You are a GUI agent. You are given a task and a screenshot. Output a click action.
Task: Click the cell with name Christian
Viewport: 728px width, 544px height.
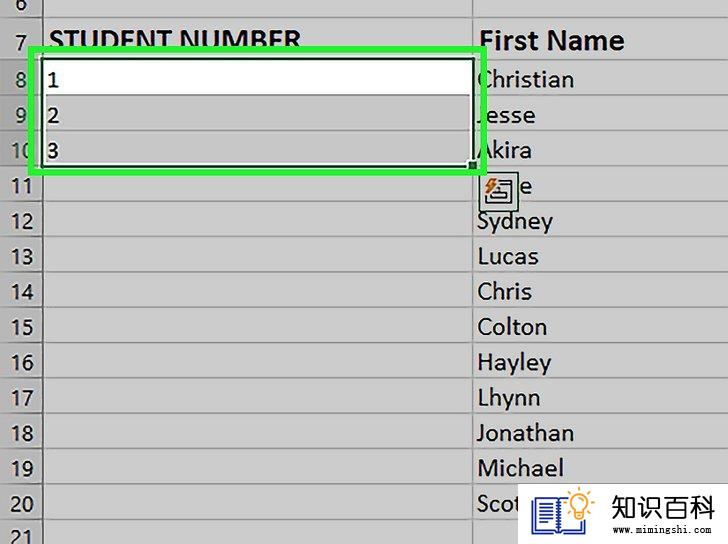click(x=601, y=78)
